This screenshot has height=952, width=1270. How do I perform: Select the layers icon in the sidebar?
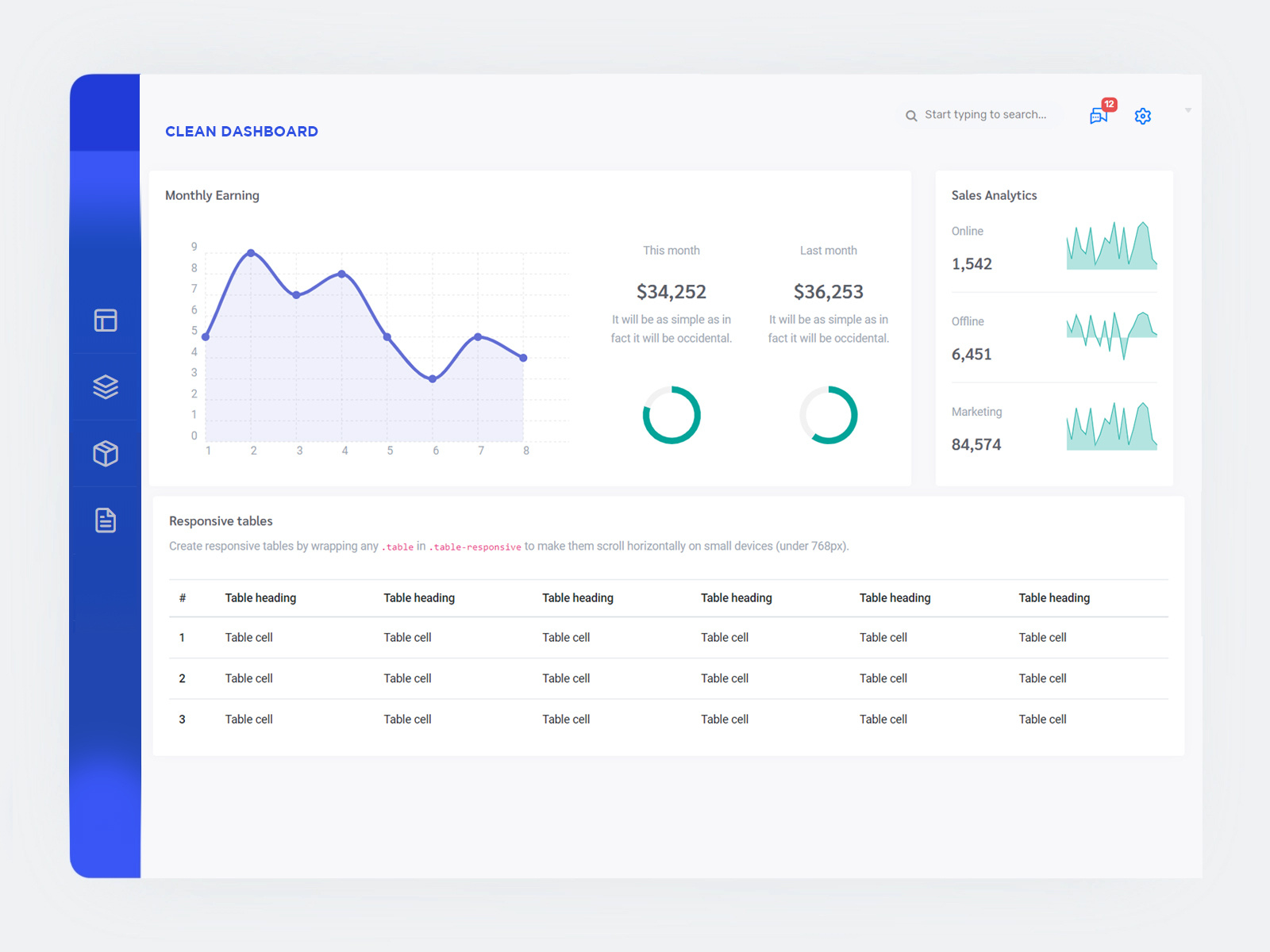[x=105, y=387]
